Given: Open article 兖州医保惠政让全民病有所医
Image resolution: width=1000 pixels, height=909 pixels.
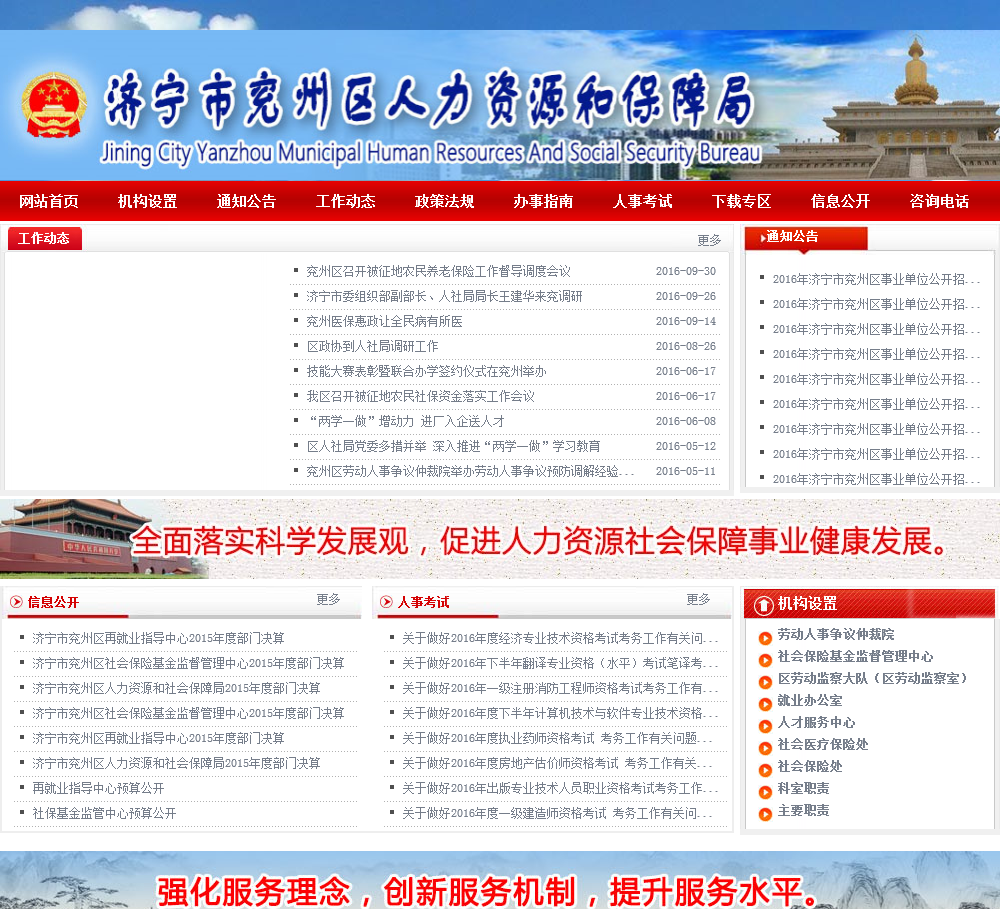Looking at the screenshot, I should (384, 321).
